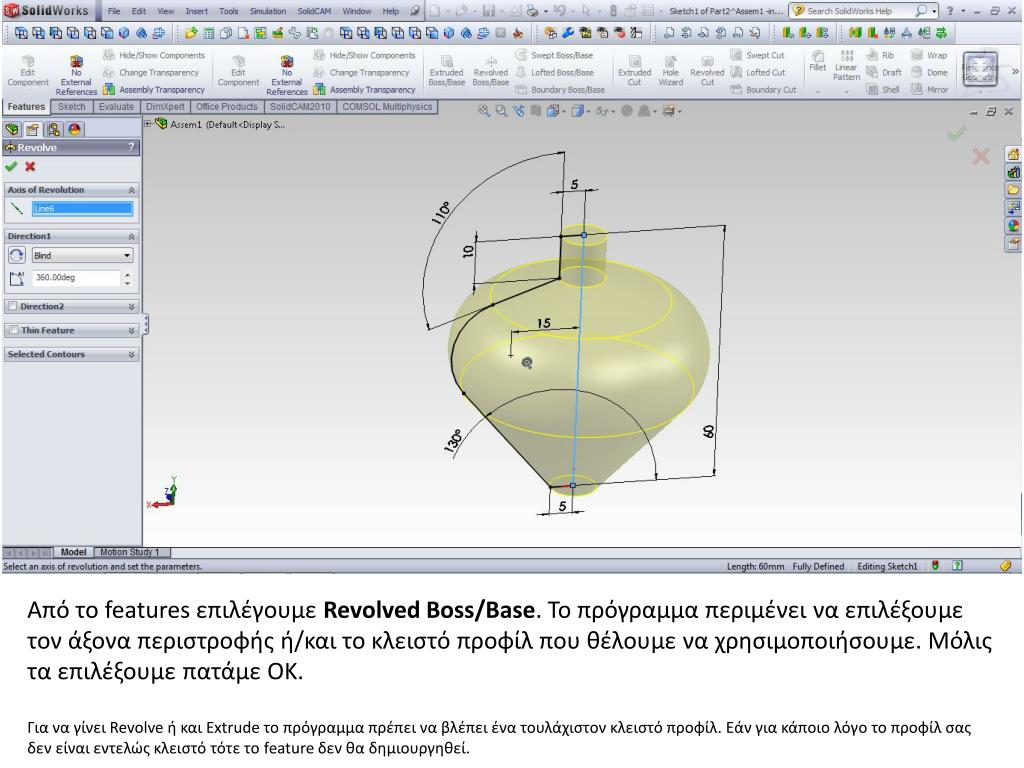Open the Reference Geometry tool
Screen dimensions: 1024x768
tap(980, 69)
